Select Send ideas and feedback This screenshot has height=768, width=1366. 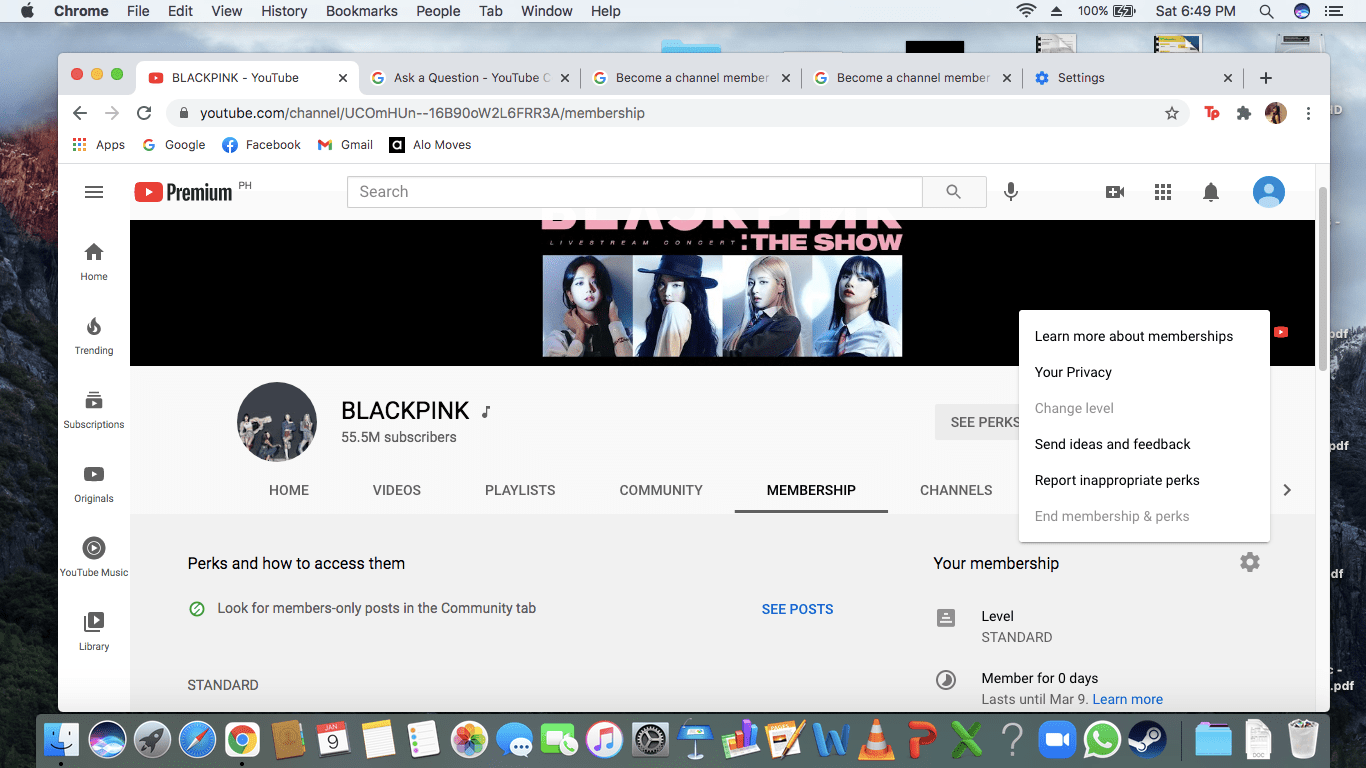[1144, 444]
